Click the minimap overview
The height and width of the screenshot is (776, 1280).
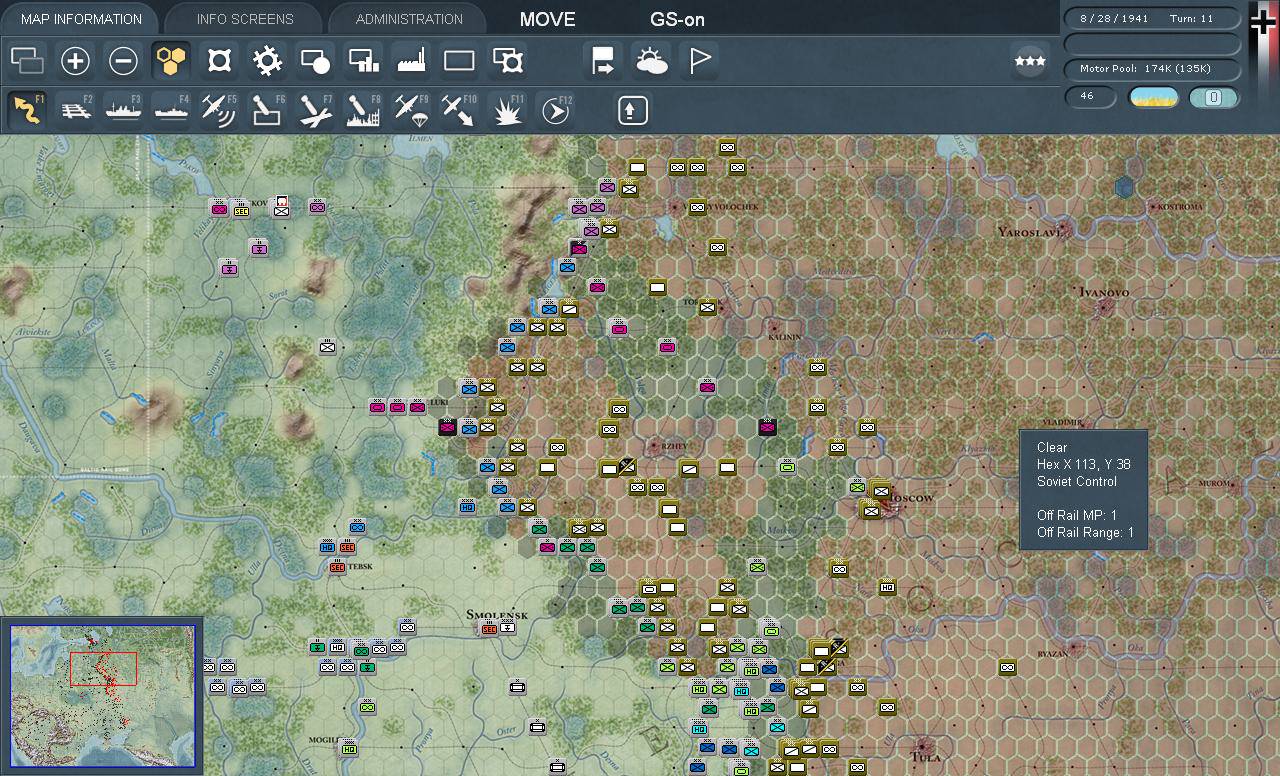tap(103, 696)
